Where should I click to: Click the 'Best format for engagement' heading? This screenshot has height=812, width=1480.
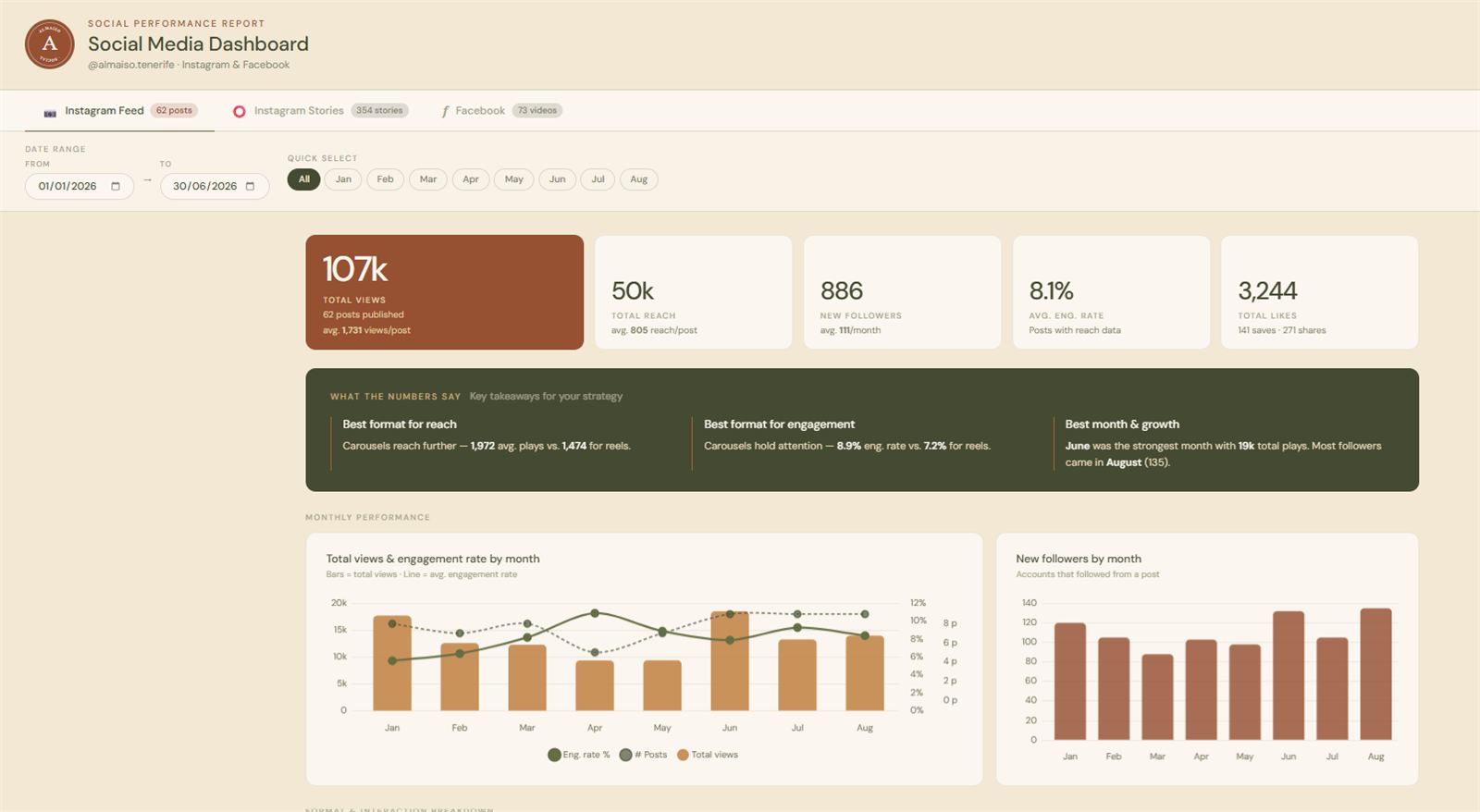click(x=779, y=424)
